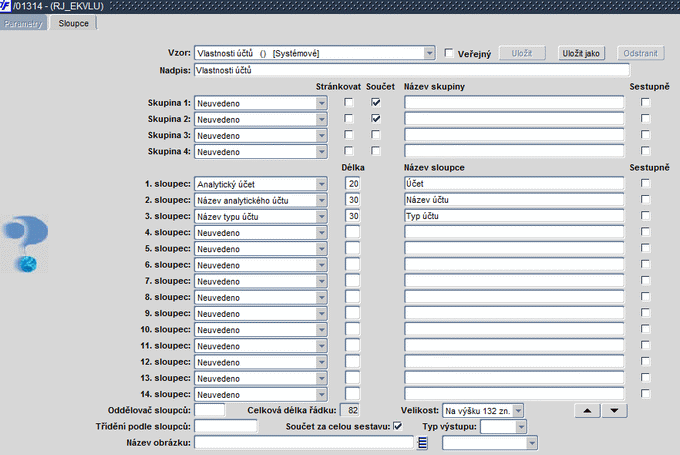Expand the 3. sloupec Název typu účtu dropdown
The width and height of the screenshot is (680, 455).
click(321, 216)
